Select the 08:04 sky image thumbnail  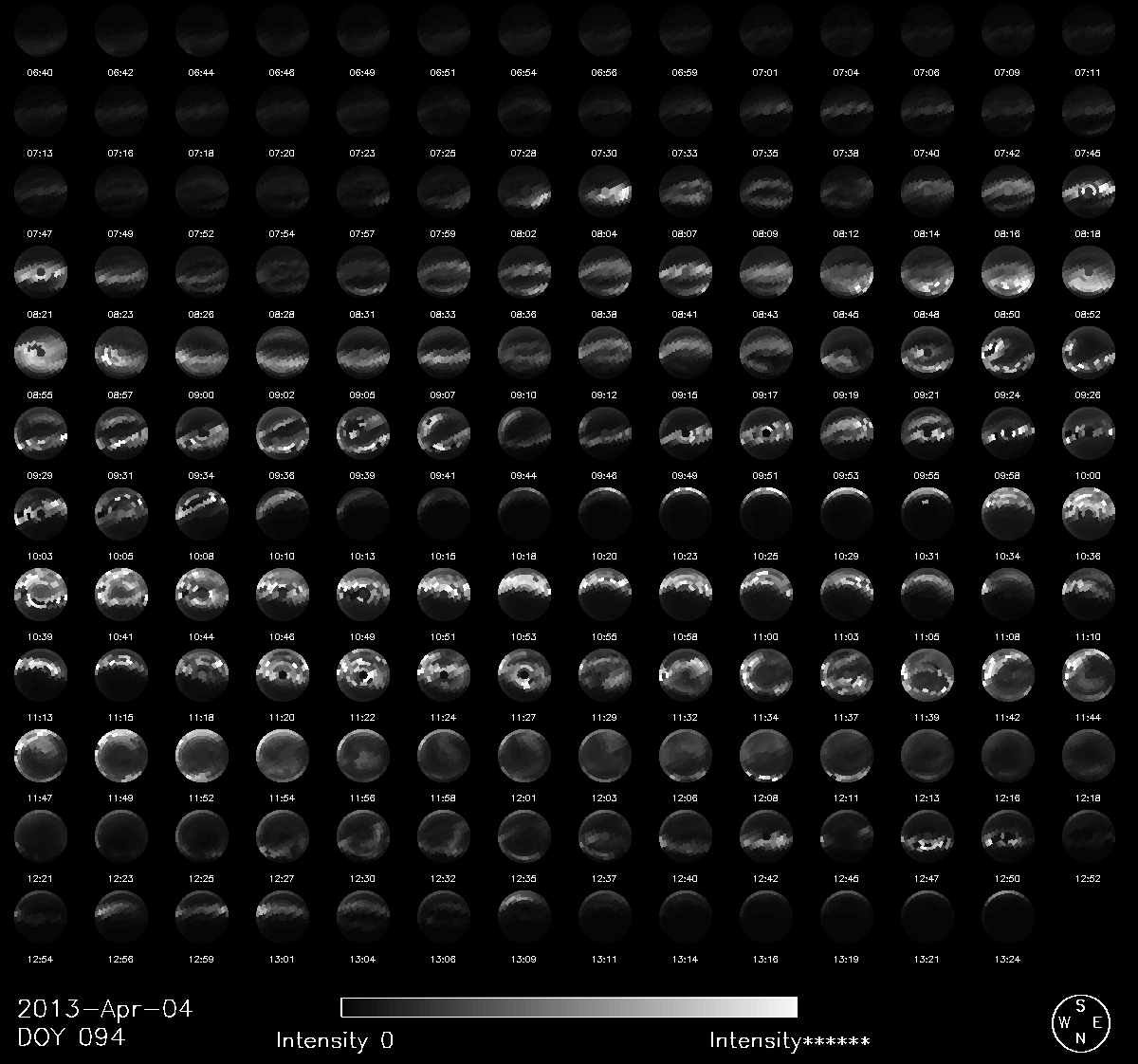[x=604, y=191]
